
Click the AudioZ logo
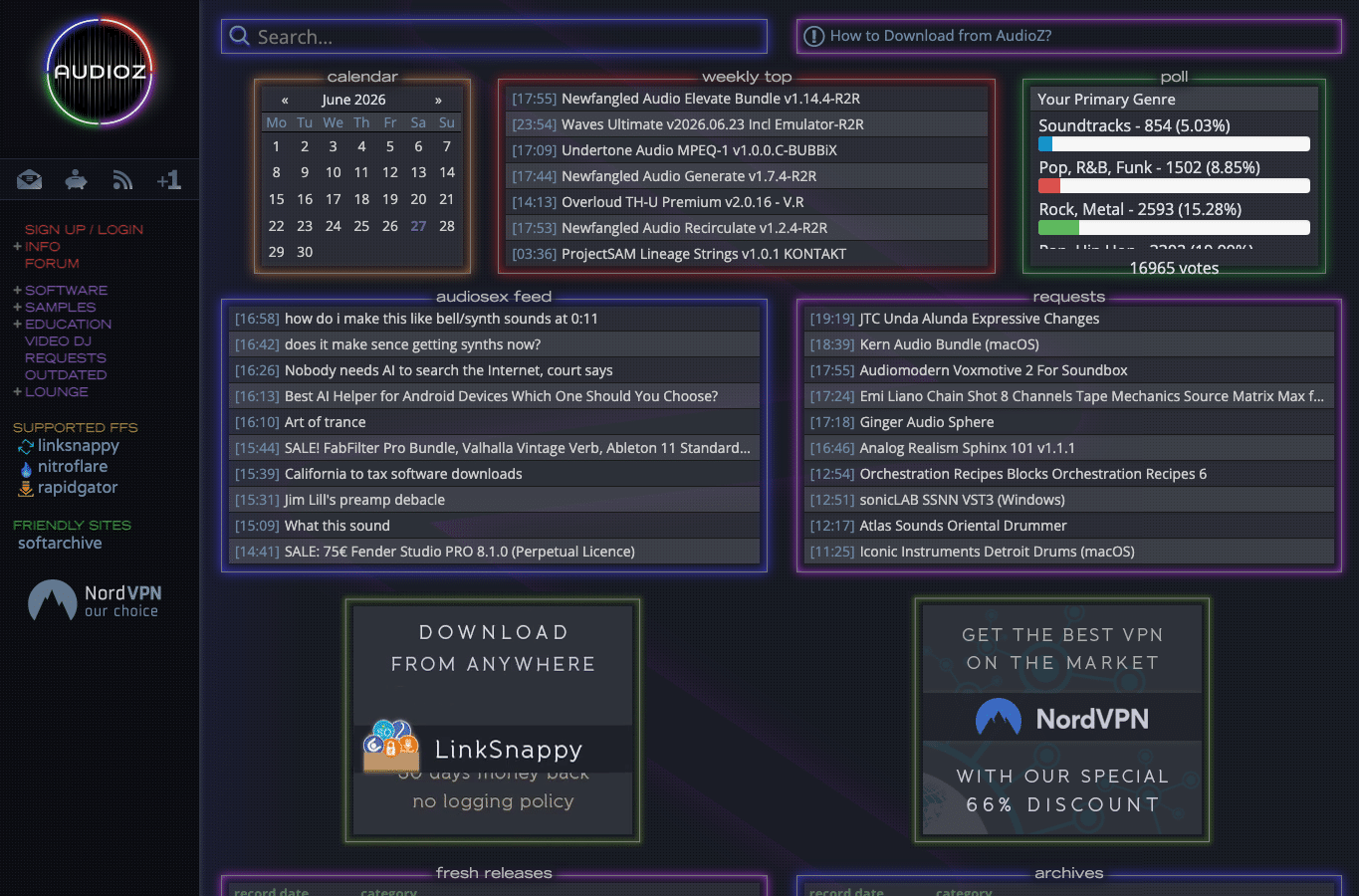(100, 71)
